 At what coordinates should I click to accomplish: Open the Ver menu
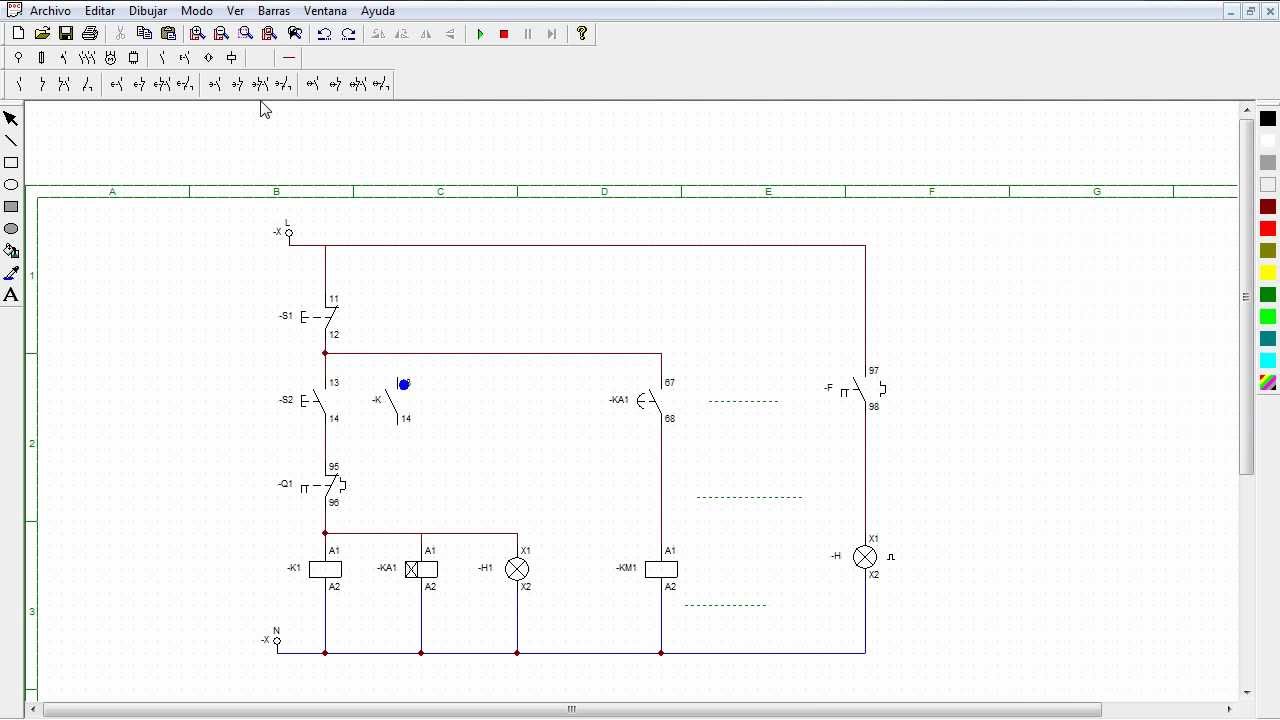pos(235,11)
